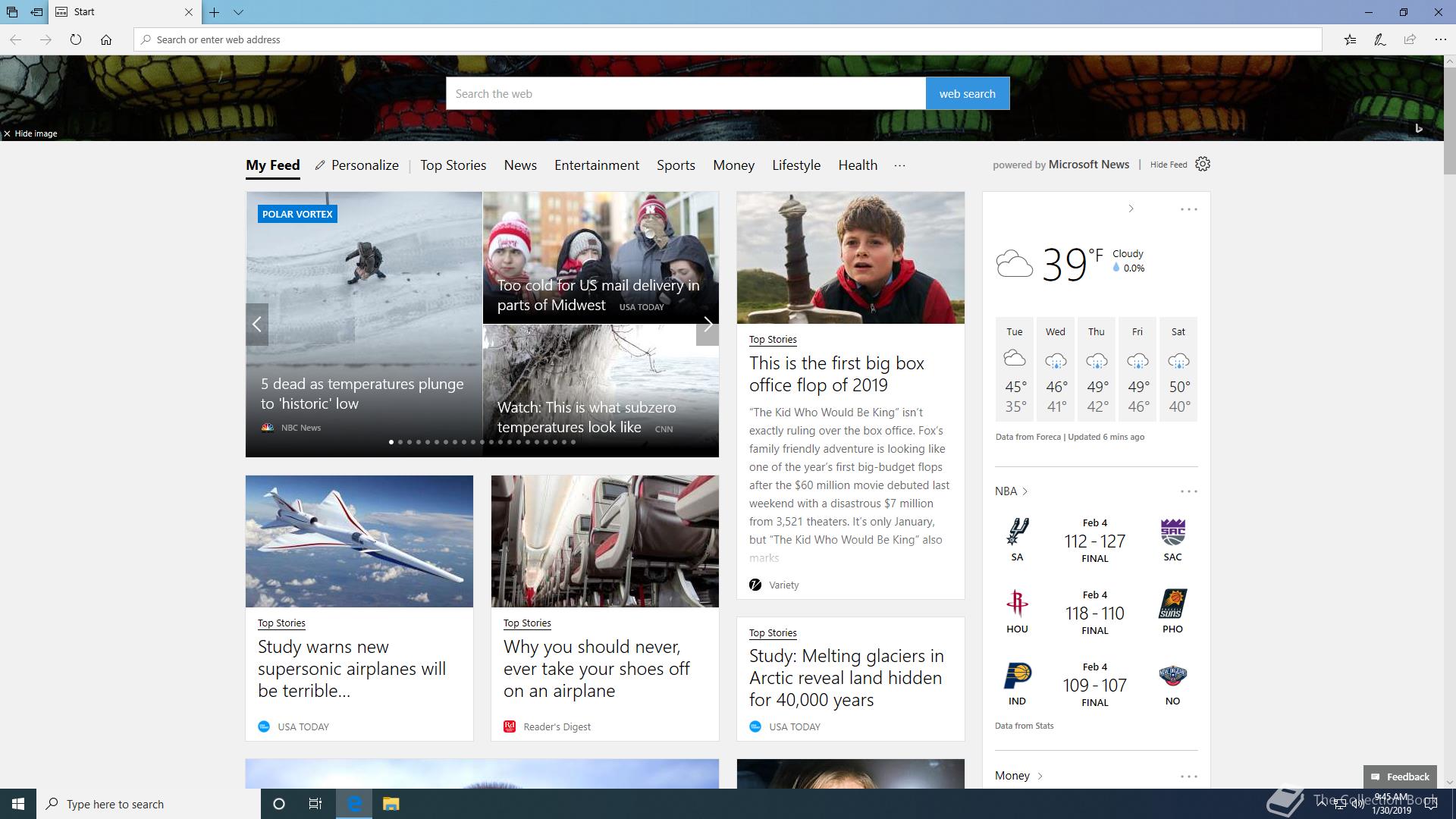The image size is (1456, 819).
Task: Open Microsoft News link
Action: point(1088,165)
